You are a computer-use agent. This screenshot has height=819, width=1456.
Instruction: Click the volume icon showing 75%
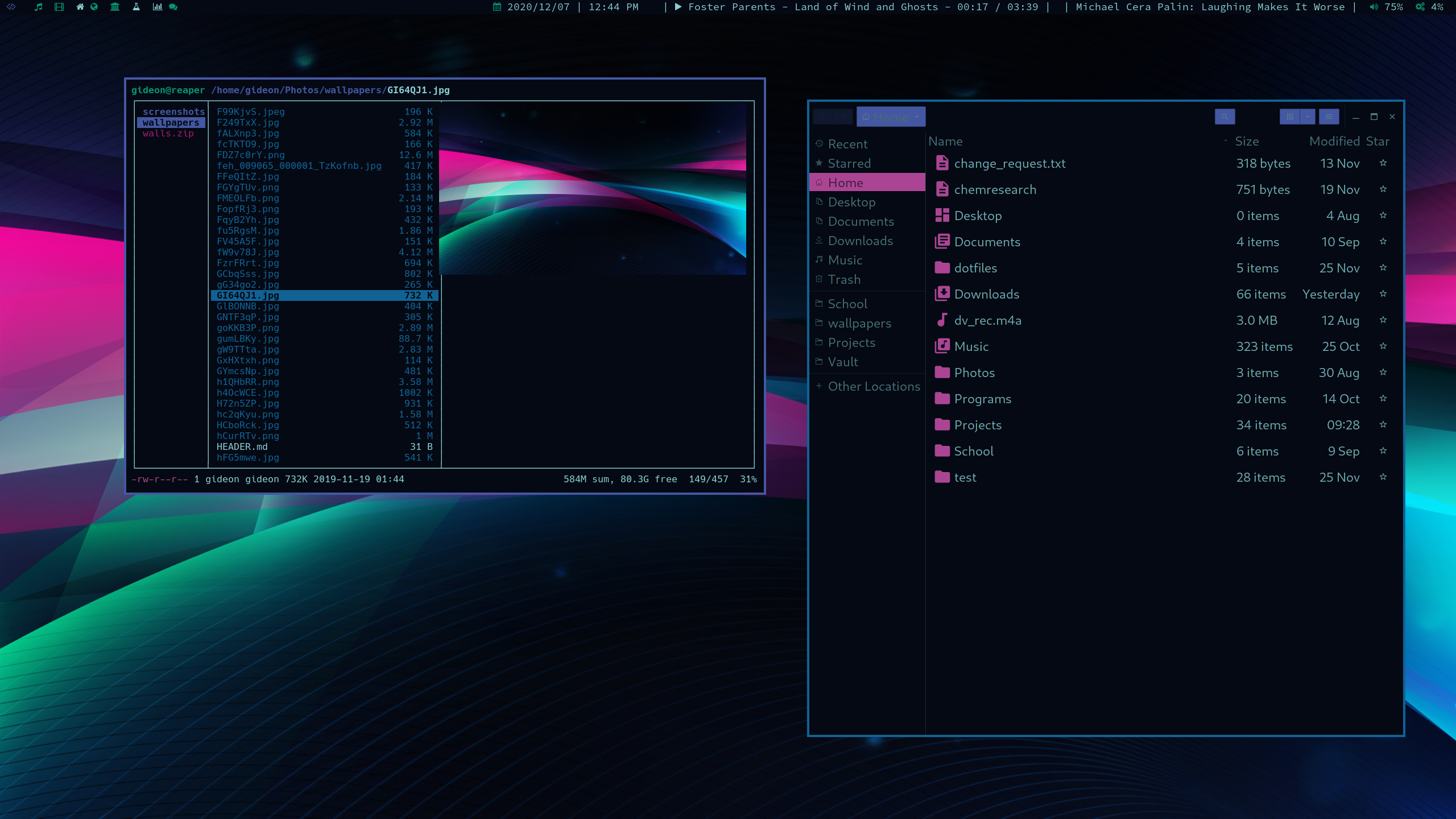[1374, 7]
